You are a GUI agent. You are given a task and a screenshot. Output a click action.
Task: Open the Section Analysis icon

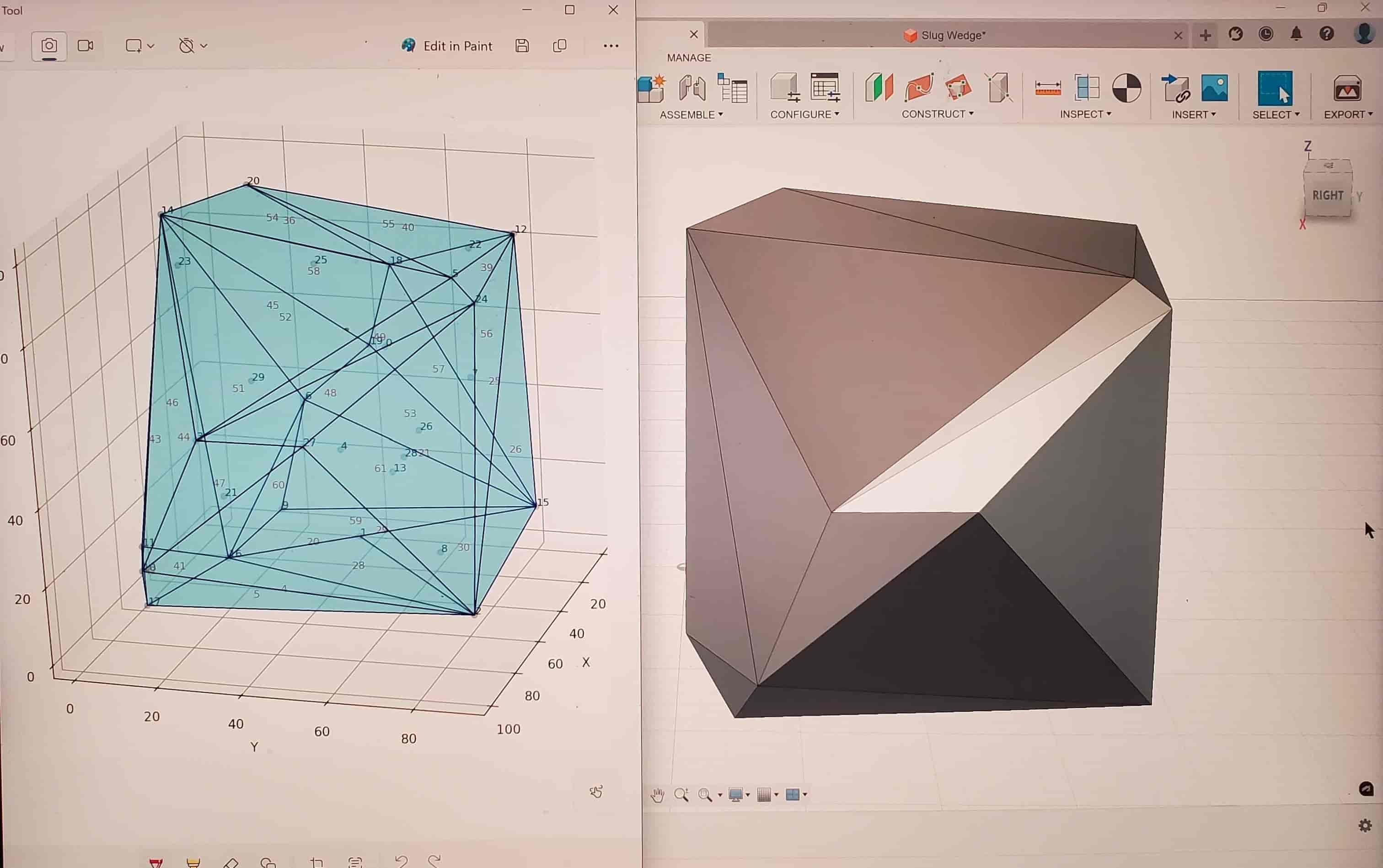click(1087, 88)
